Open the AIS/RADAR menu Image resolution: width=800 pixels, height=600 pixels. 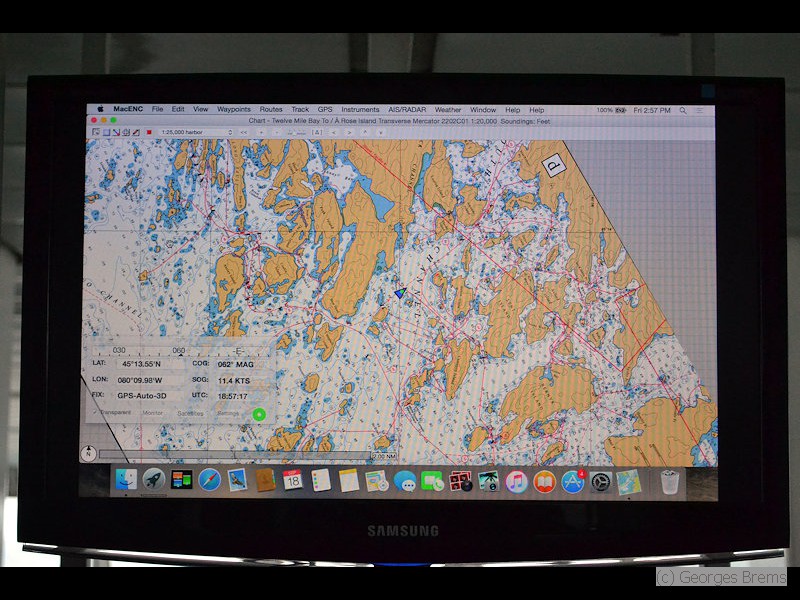coord(407,109)
